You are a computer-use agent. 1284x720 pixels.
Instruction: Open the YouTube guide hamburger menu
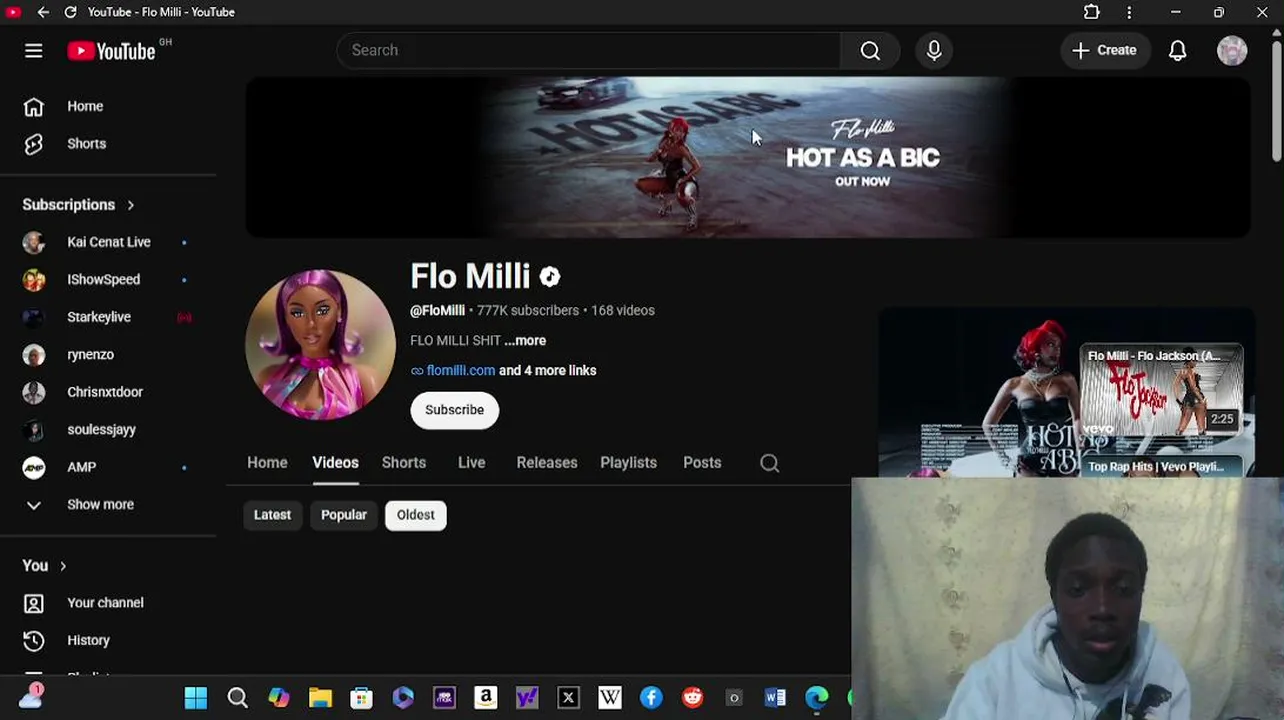(x=33, y=51)
